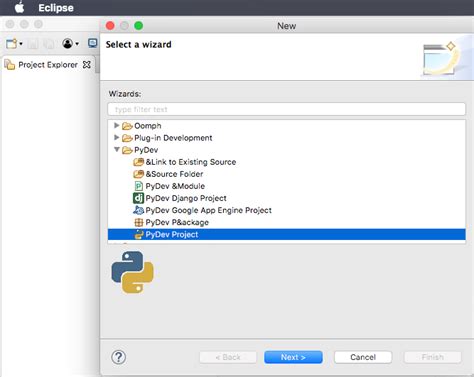Expand the Oomph category
The width and height of the screenshot is (474, 377).
[x=116, y=125]
